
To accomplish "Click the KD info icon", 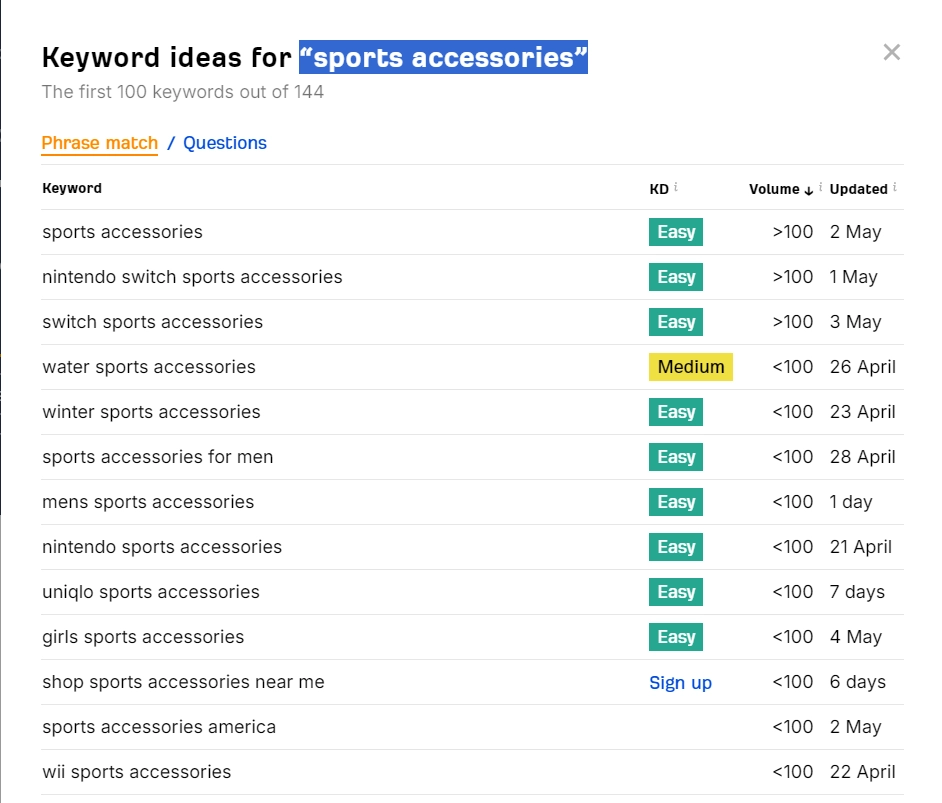I will click(676, 187).
